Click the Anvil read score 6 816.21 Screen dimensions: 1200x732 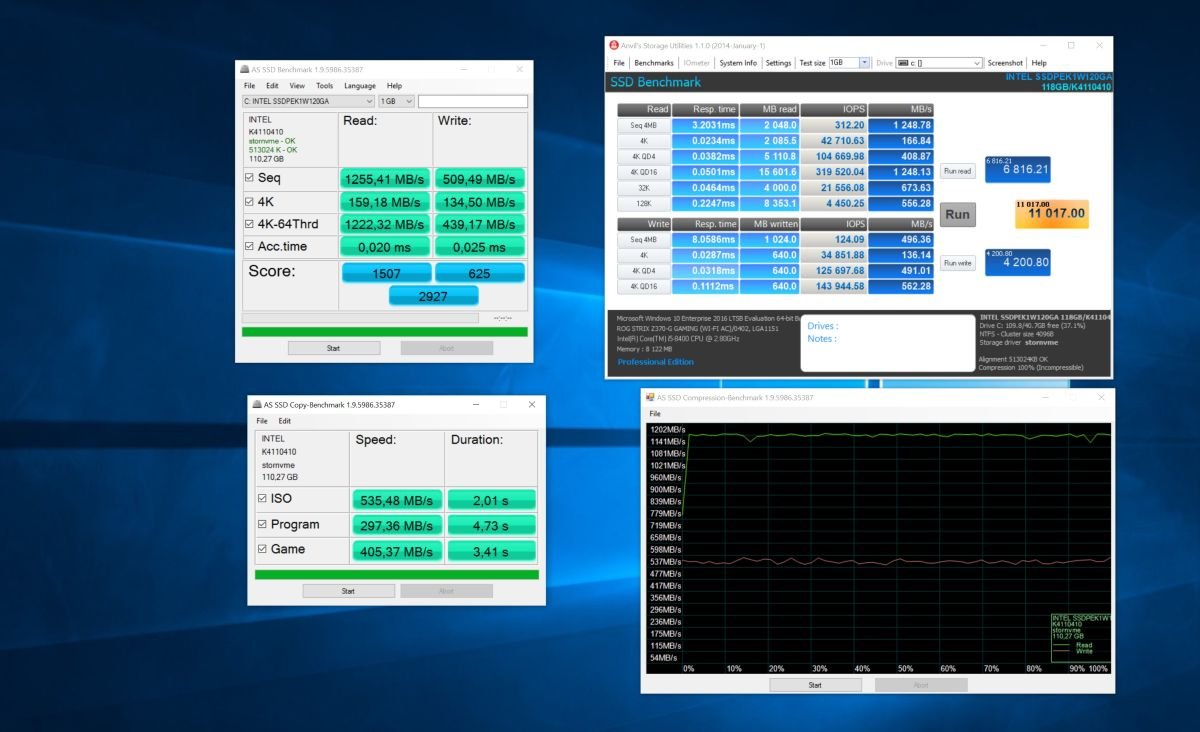(1017, 169)
